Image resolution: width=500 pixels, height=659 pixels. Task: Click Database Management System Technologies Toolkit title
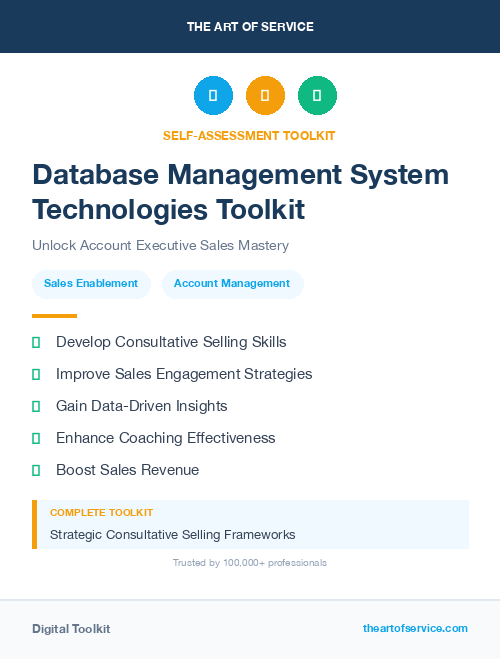pos(241,192)
